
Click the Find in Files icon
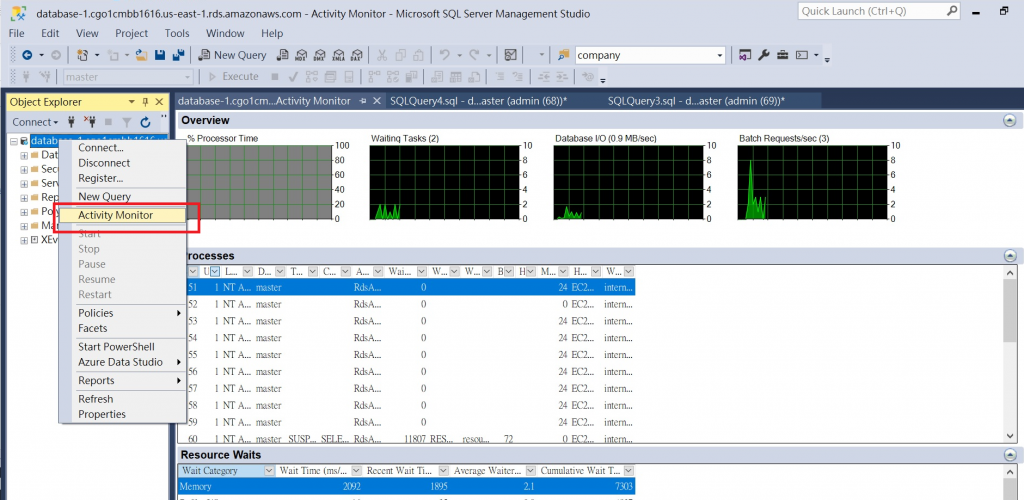click(x=562, y=55)
